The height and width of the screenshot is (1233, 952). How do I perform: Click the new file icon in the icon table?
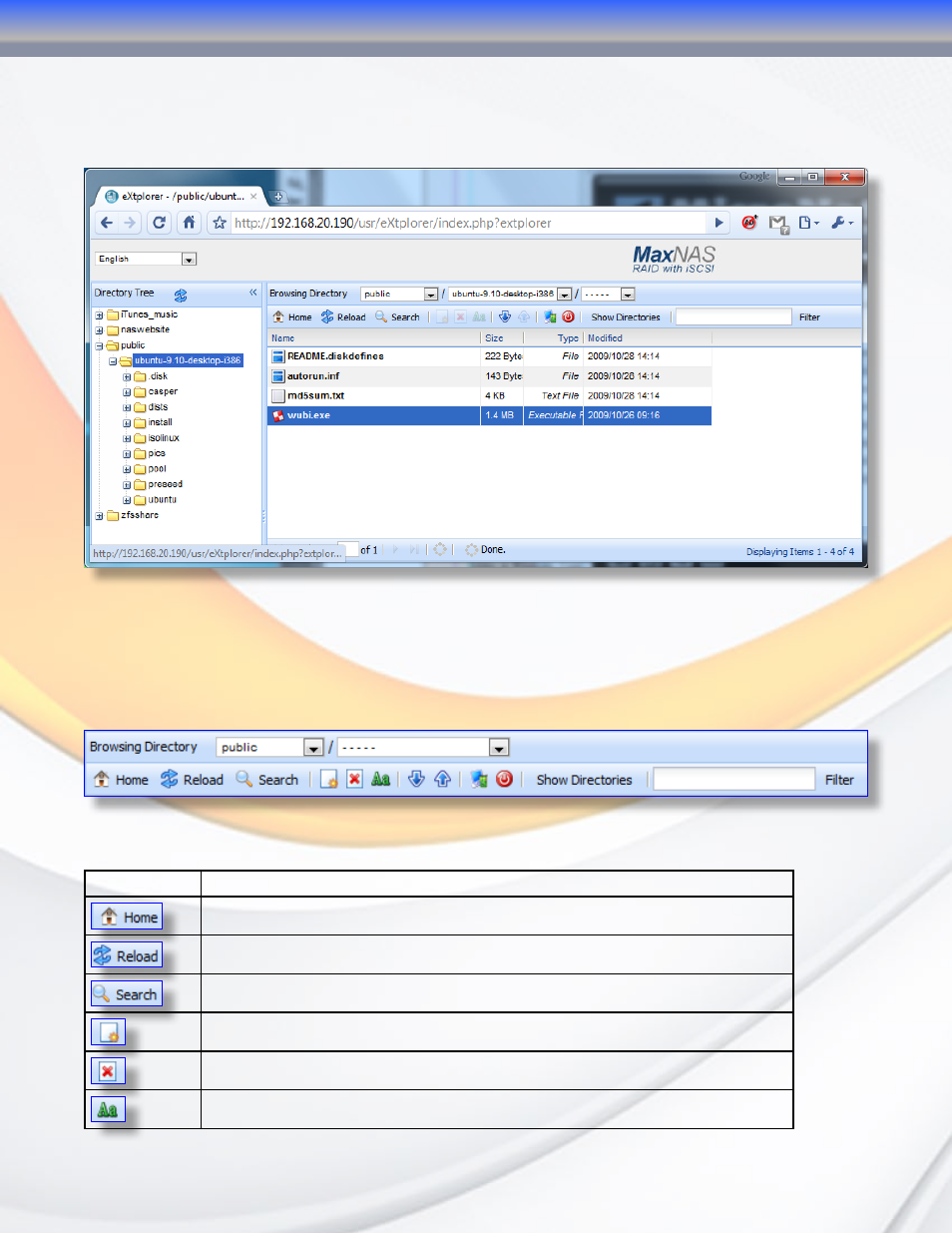pyautogui.click(x=109, y=1032)
